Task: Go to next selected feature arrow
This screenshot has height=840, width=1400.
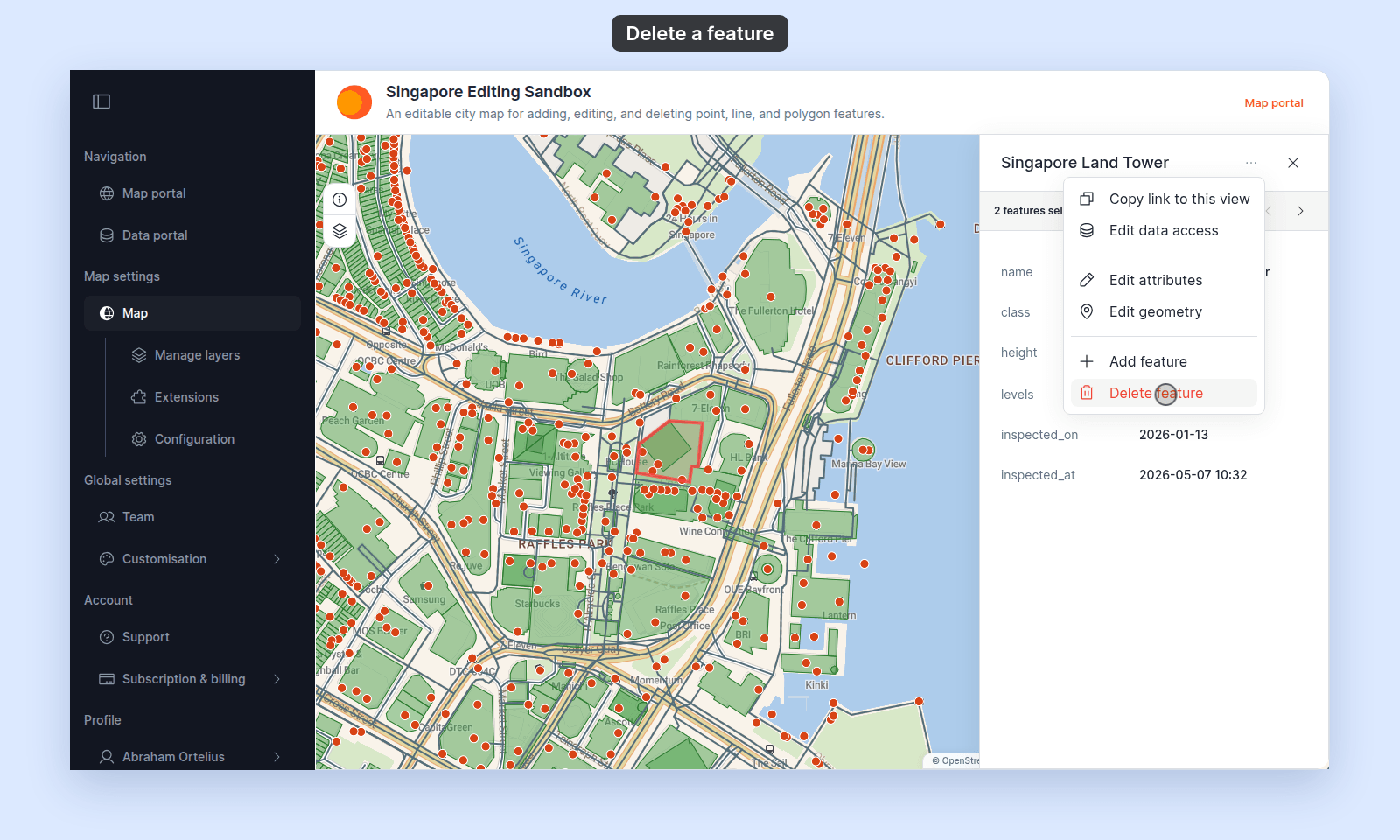Action: pyautogui.click(x=1301, y=211)
